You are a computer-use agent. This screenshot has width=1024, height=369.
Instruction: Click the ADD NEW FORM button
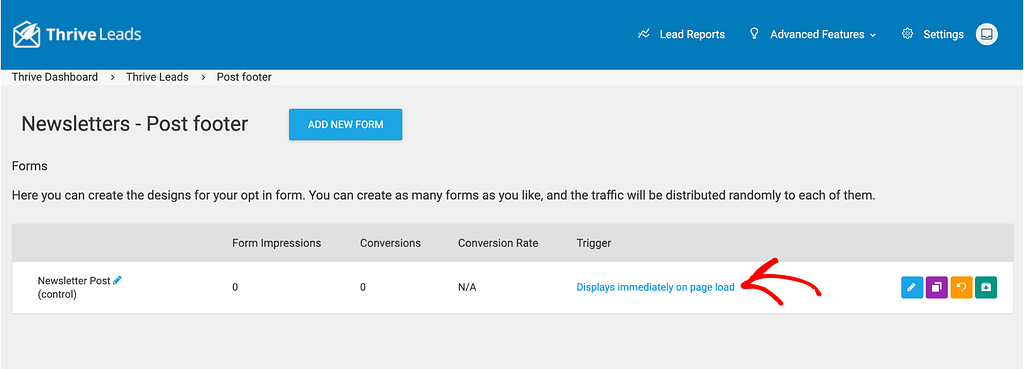pos(345,124)
